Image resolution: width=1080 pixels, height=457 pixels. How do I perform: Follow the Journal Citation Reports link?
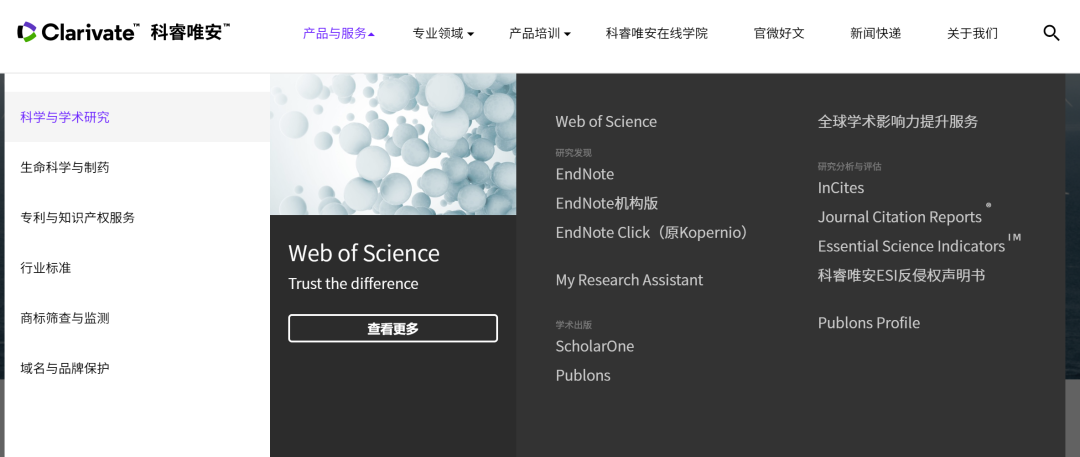[900, 217]
